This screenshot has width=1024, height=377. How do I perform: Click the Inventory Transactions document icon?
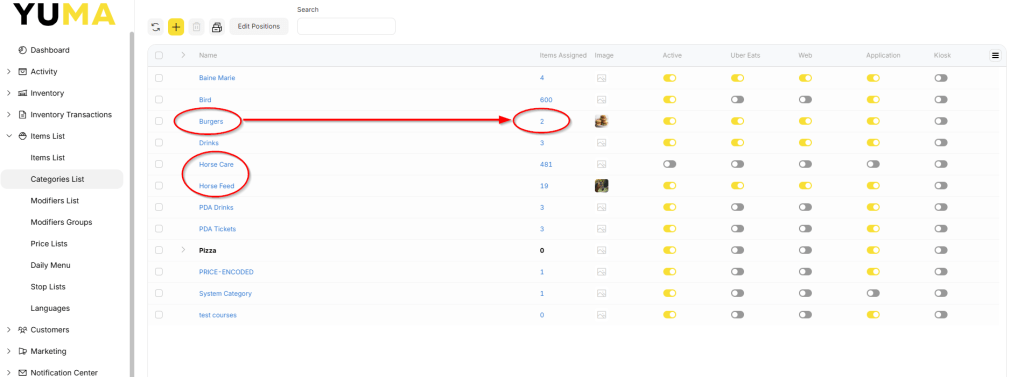[23, 115]
